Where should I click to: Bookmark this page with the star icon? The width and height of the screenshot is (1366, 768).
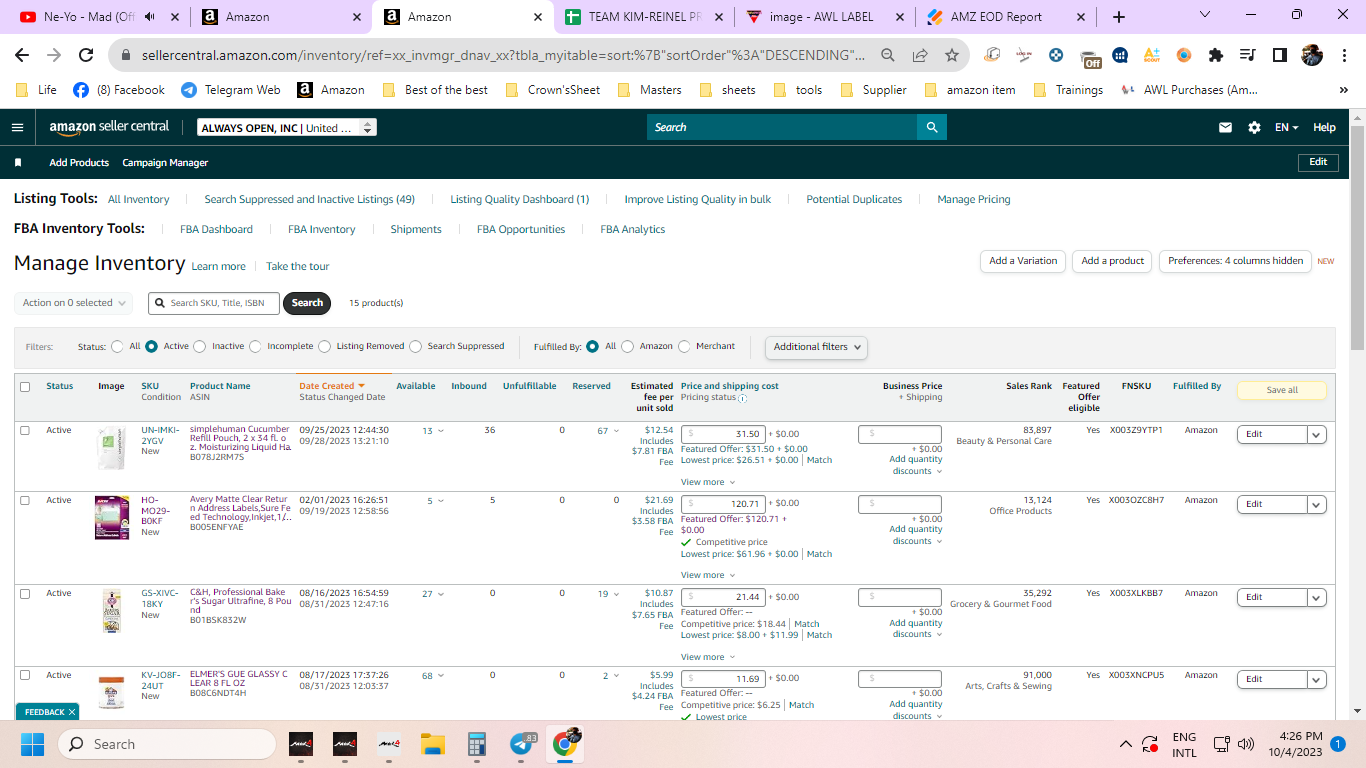(x=951, y=55)
